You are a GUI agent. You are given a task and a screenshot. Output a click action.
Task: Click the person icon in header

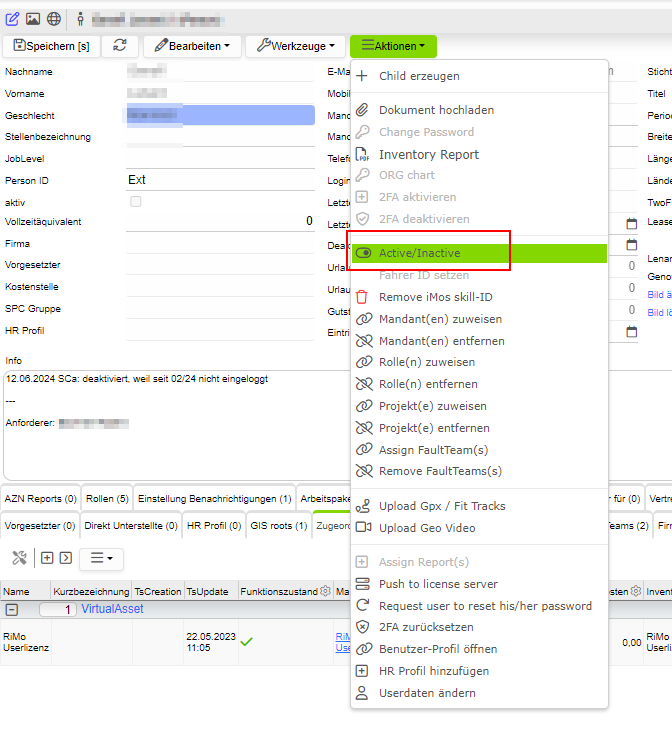(x=80, y=19)
